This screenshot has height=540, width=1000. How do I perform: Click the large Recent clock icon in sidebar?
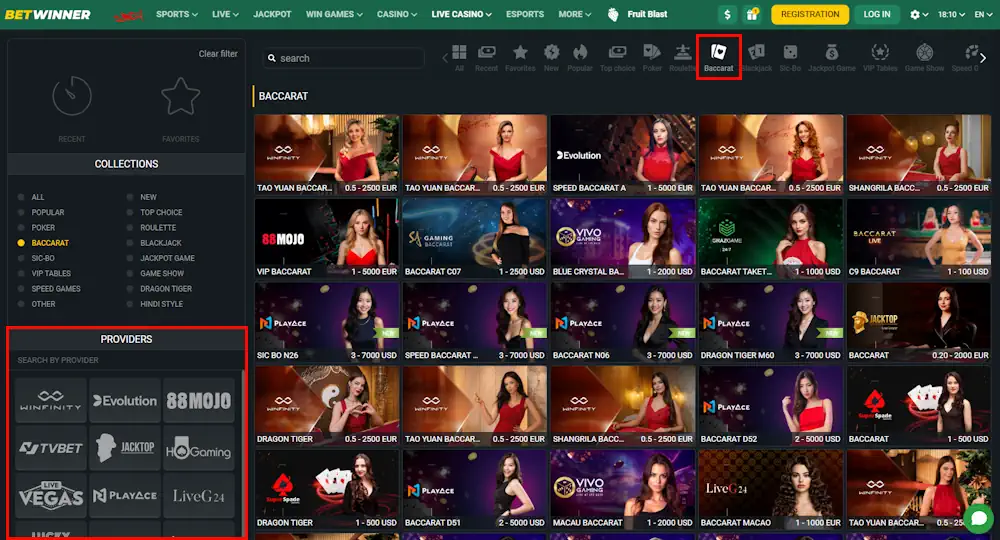pos(71,96)
